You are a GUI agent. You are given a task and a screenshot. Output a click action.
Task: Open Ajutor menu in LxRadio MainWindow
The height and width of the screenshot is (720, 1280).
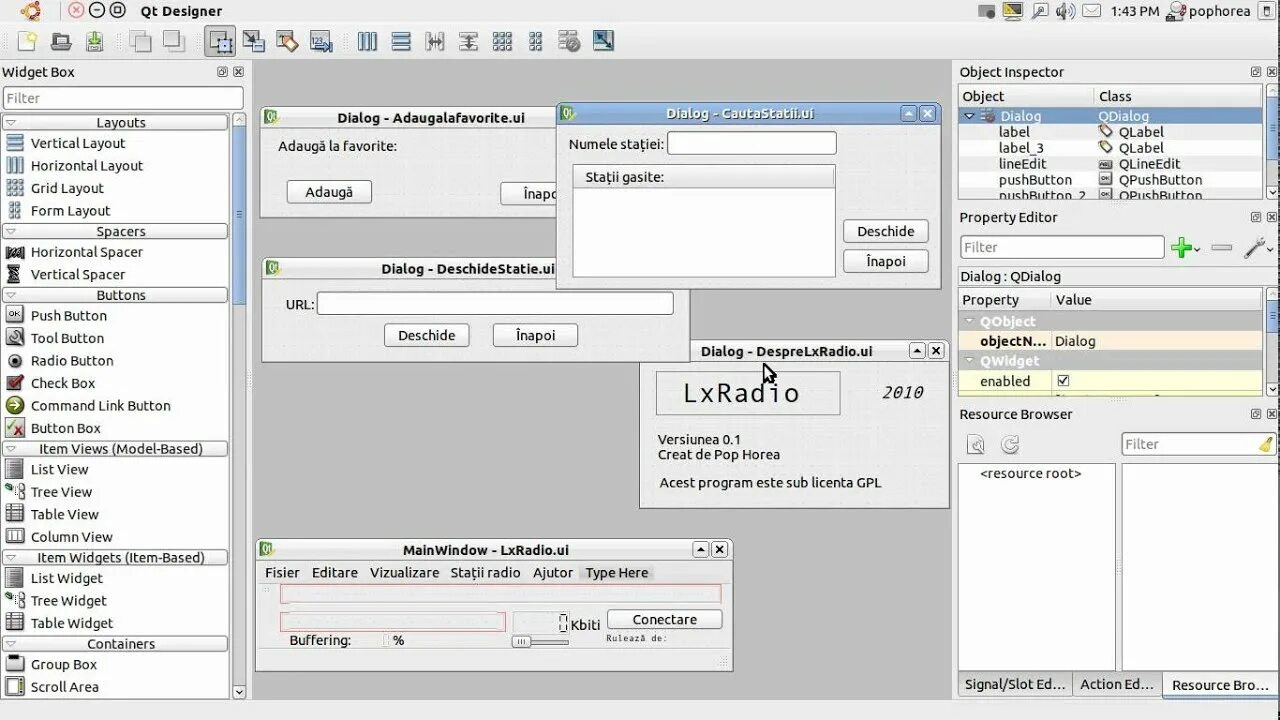pyautogui.click(x=553, y=573)
